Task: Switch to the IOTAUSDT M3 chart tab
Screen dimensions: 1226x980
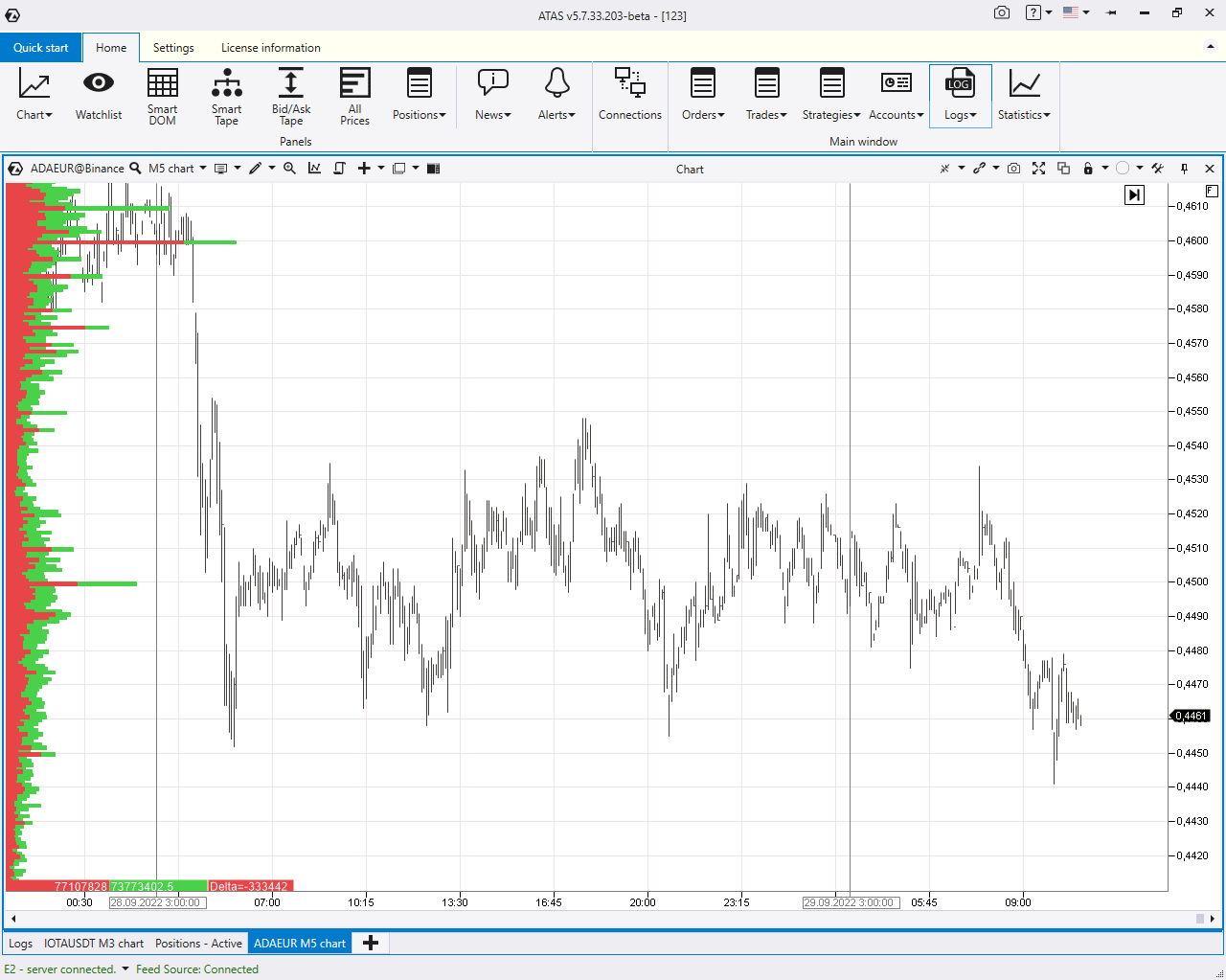Action: (x=94, y=944)
